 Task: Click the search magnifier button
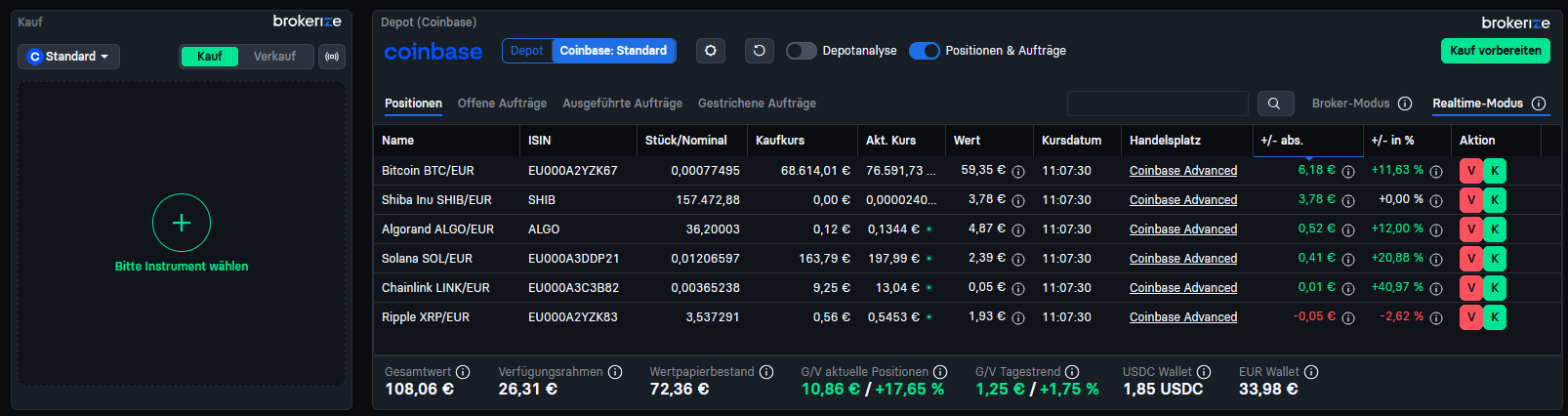click(1274, 104)
